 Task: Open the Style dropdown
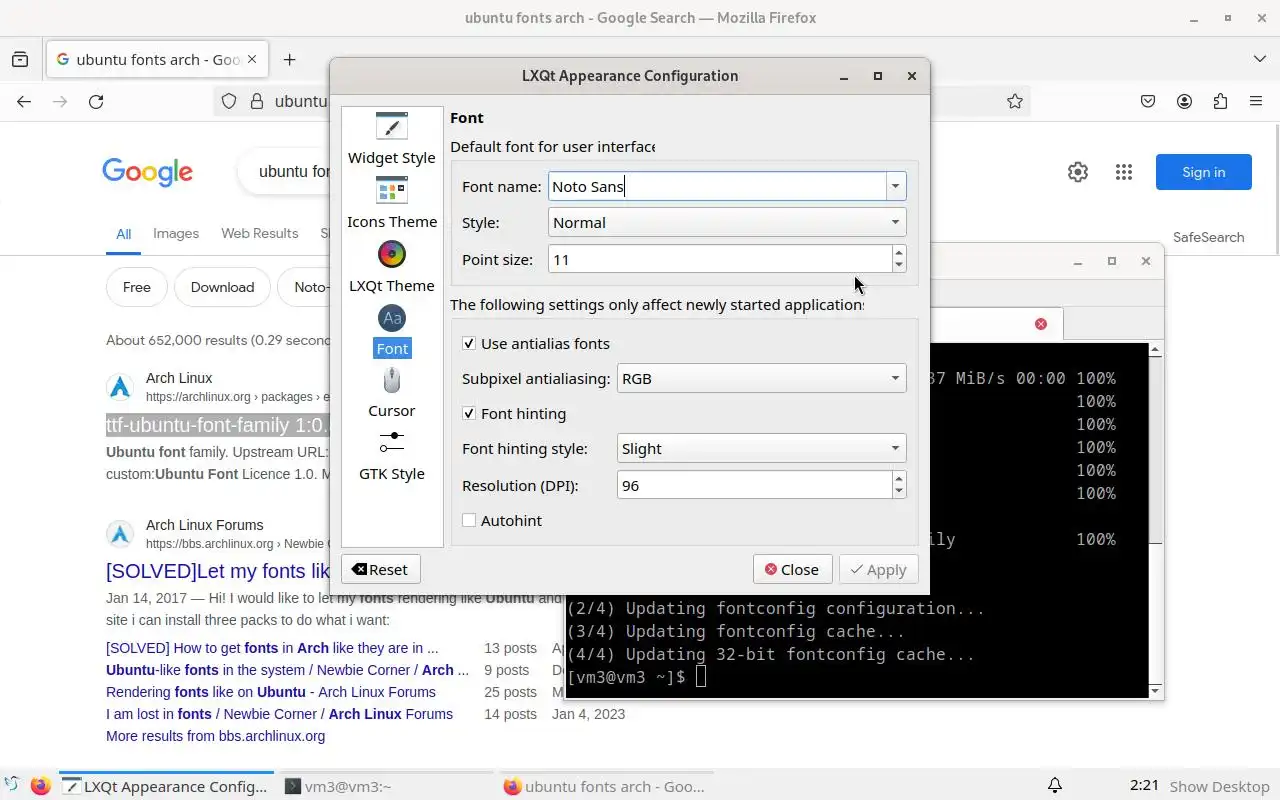[x=727, y=222]
